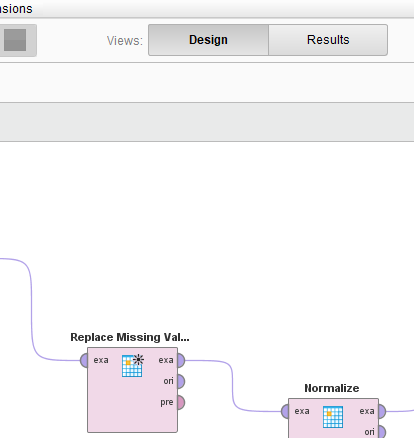Click the gray breadcrumb bar above canvas
The image size is (414, 438).
[x=207, y=122]
